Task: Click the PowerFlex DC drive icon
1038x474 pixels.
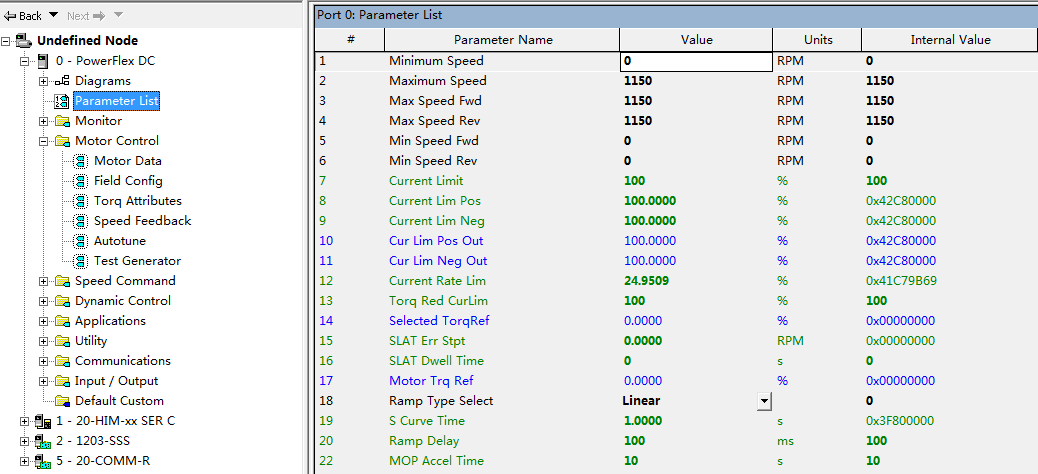Action: click(x=42, y=61)
